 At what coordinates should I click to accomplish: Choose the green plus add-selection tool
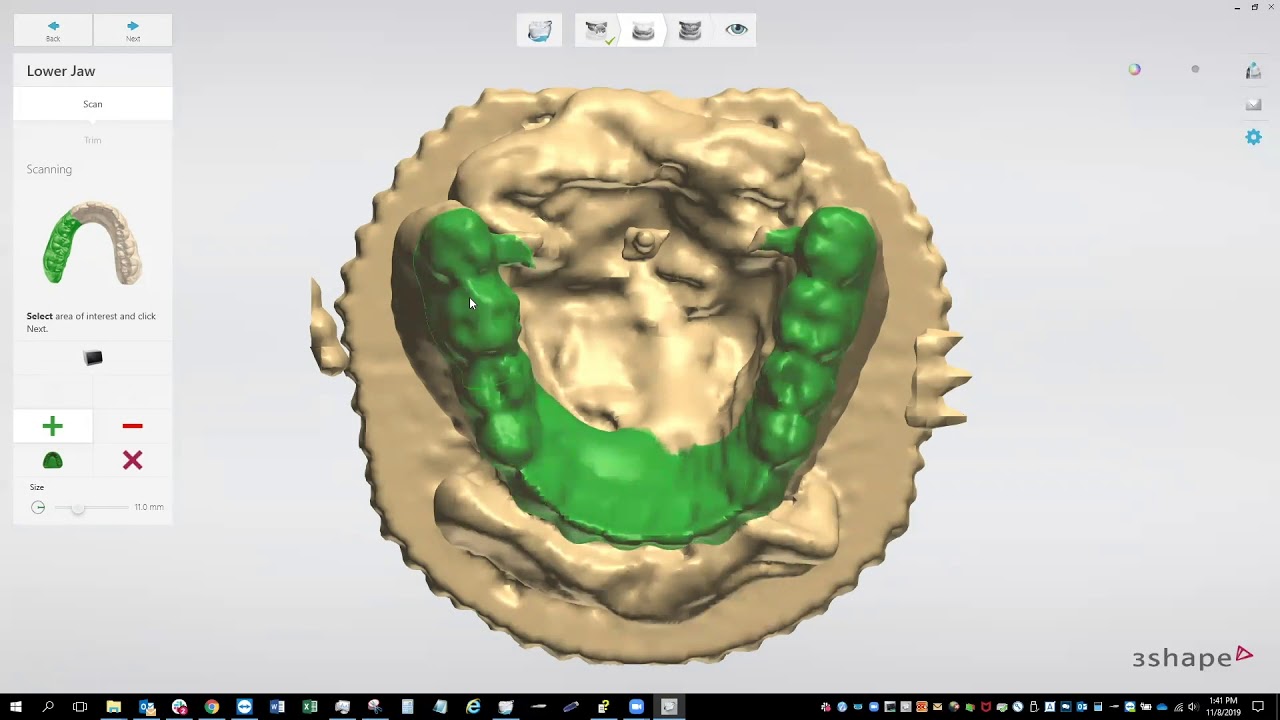53,427
